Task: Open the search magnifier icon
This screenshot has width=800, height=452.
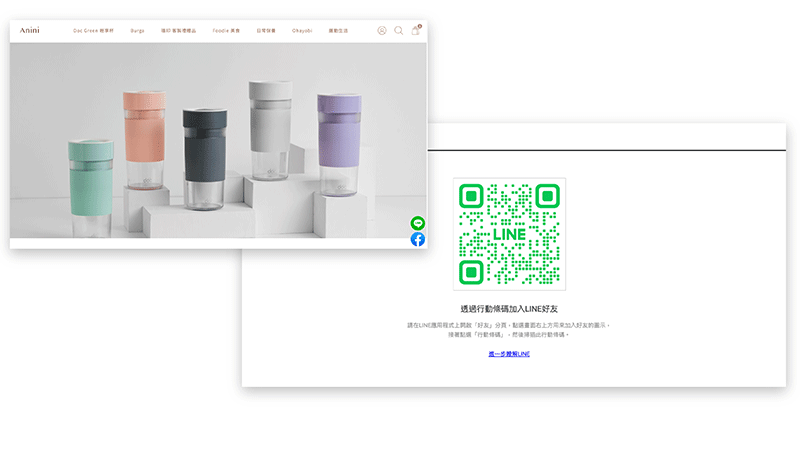Action: click(398, 31)
